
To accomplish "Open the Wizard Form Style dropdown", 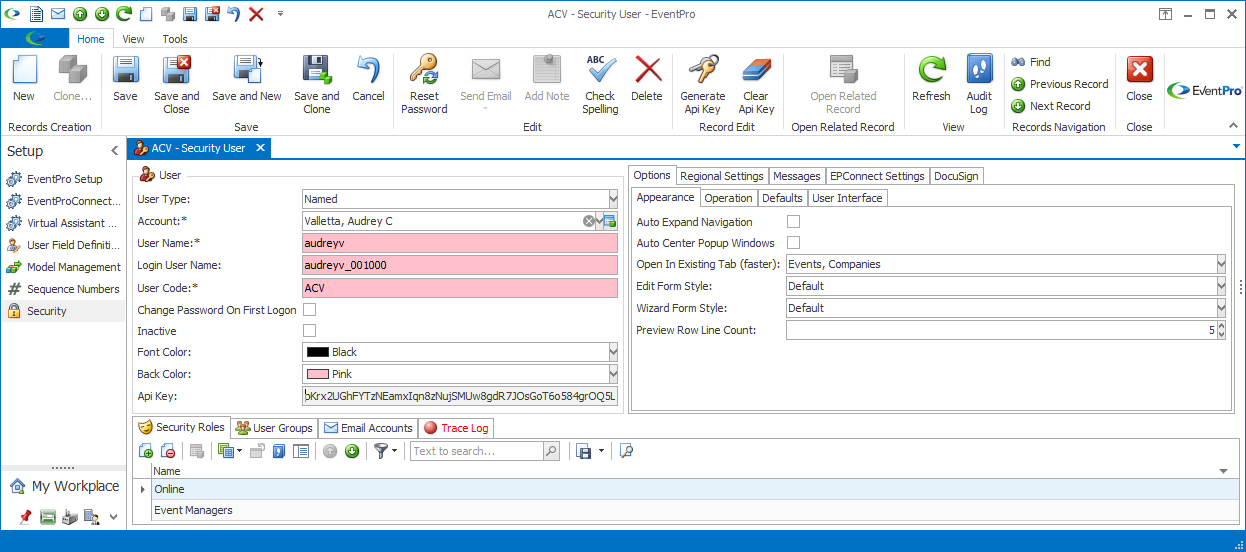I will (1221, 308).
